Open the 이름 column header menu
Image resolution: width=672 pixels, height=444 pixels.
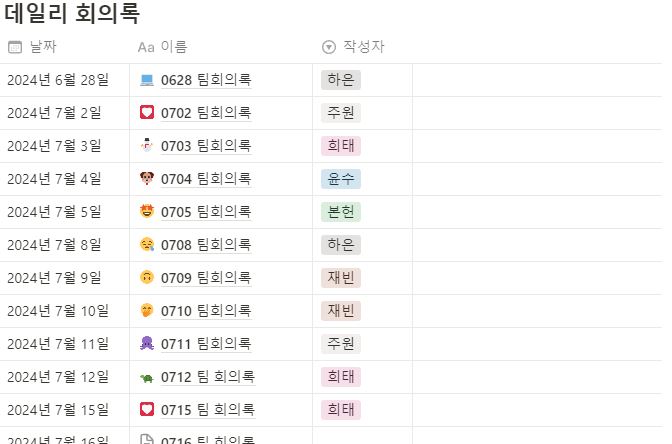162,47
